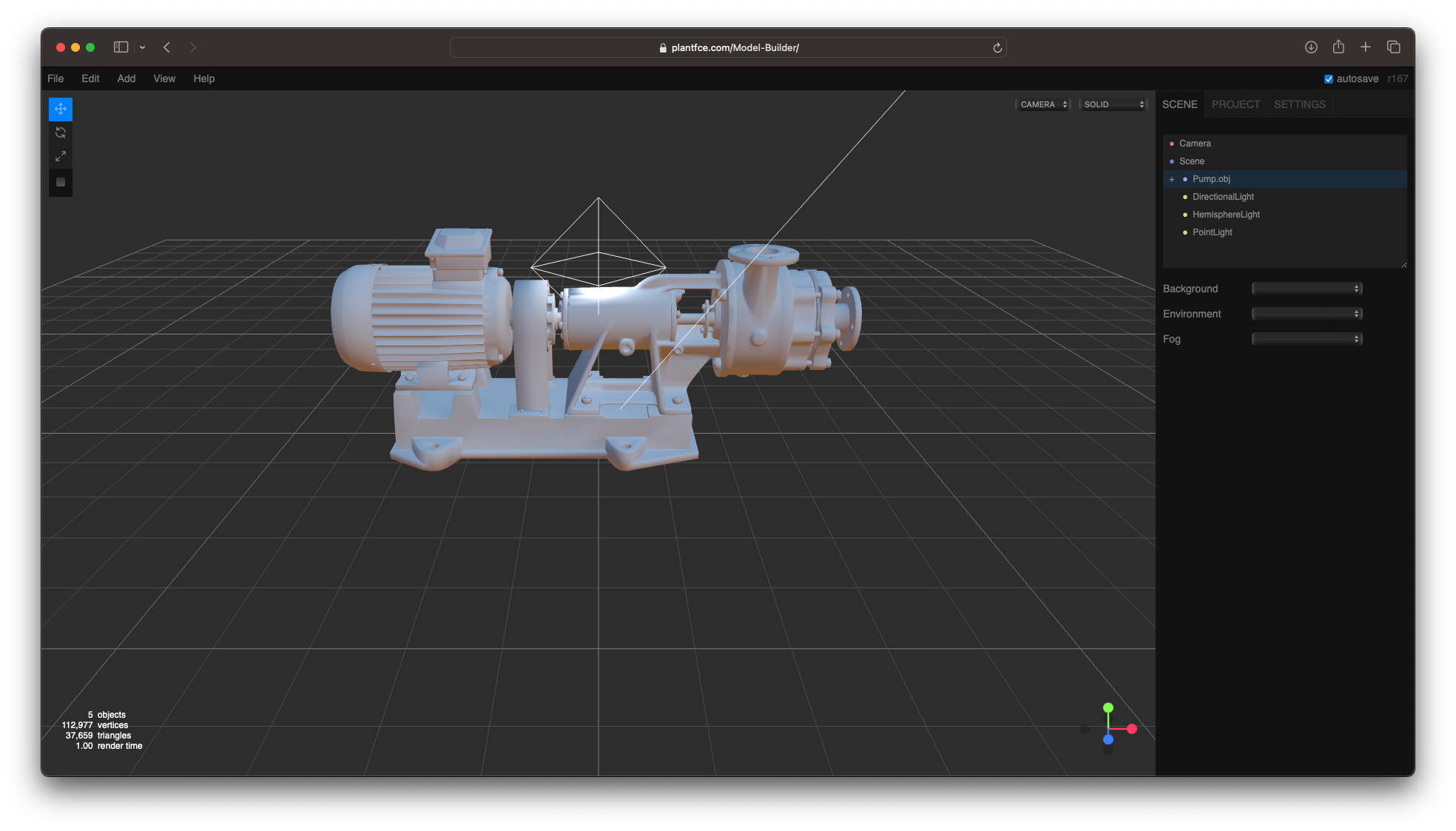Select DirectionalLight in the scene hierarchy
Screen dimensions: 1456x831
click(x=1222, y=196)
